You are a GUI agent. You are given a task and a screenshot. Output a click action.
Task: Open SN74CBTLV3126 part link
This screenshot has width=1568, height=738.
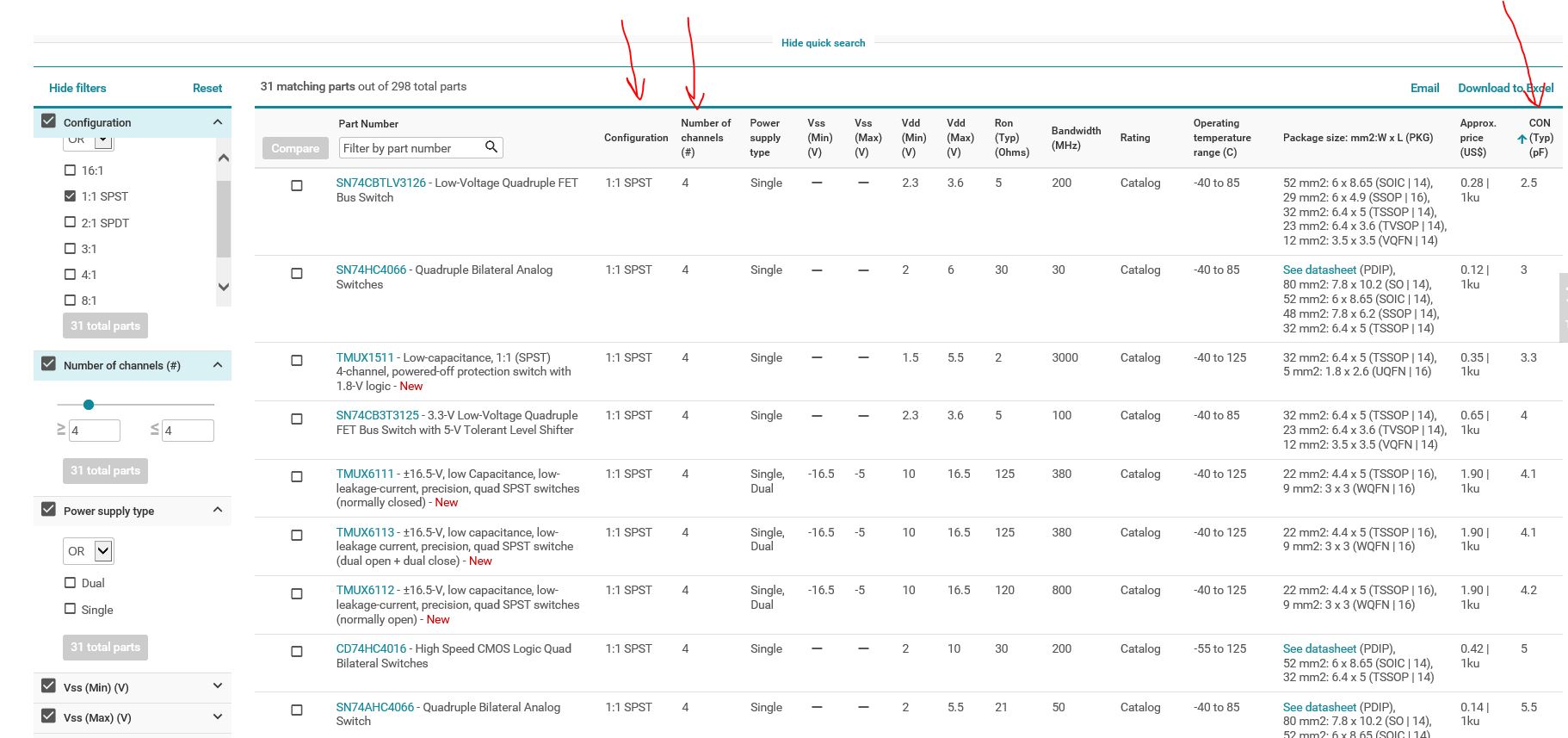(x=381, y=183)
